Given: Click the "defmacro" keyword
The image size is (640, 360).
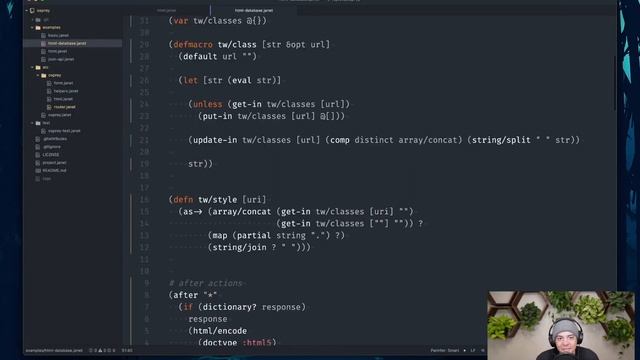Looking at the screenshot, I should coord(193,44).
